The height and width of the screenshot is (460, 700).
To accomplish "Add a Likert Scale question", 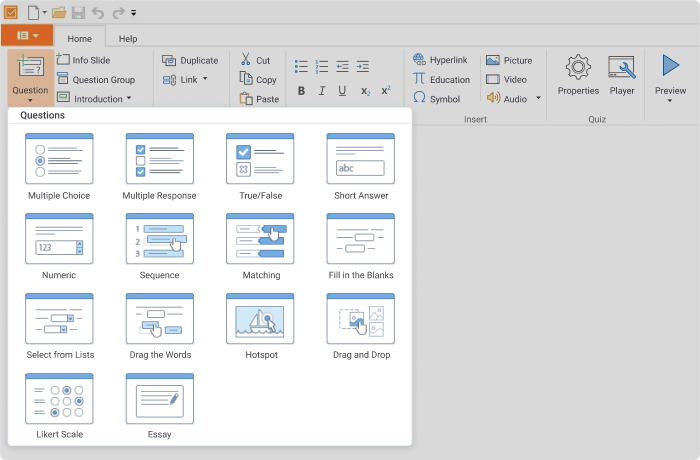I will click(59, 406).
